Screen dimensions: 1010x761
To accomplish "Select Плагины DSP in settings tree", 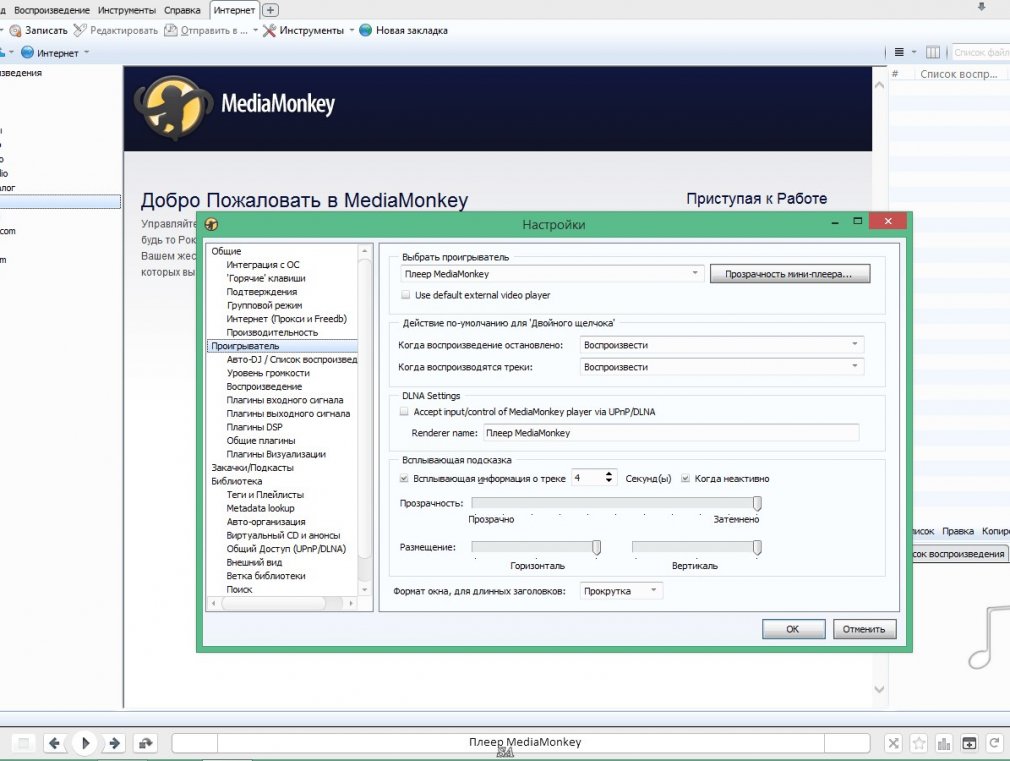I will [254, 427].
